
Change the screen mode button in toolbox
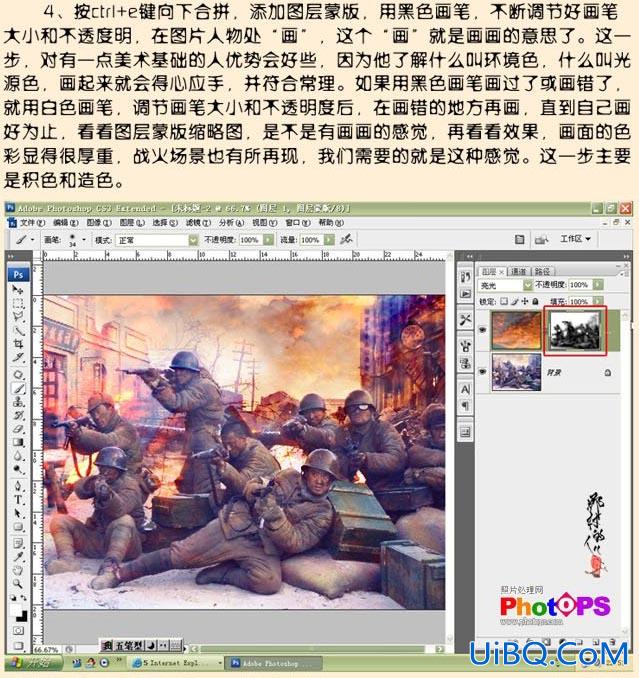pyautogui.click(x=18, y=646)
